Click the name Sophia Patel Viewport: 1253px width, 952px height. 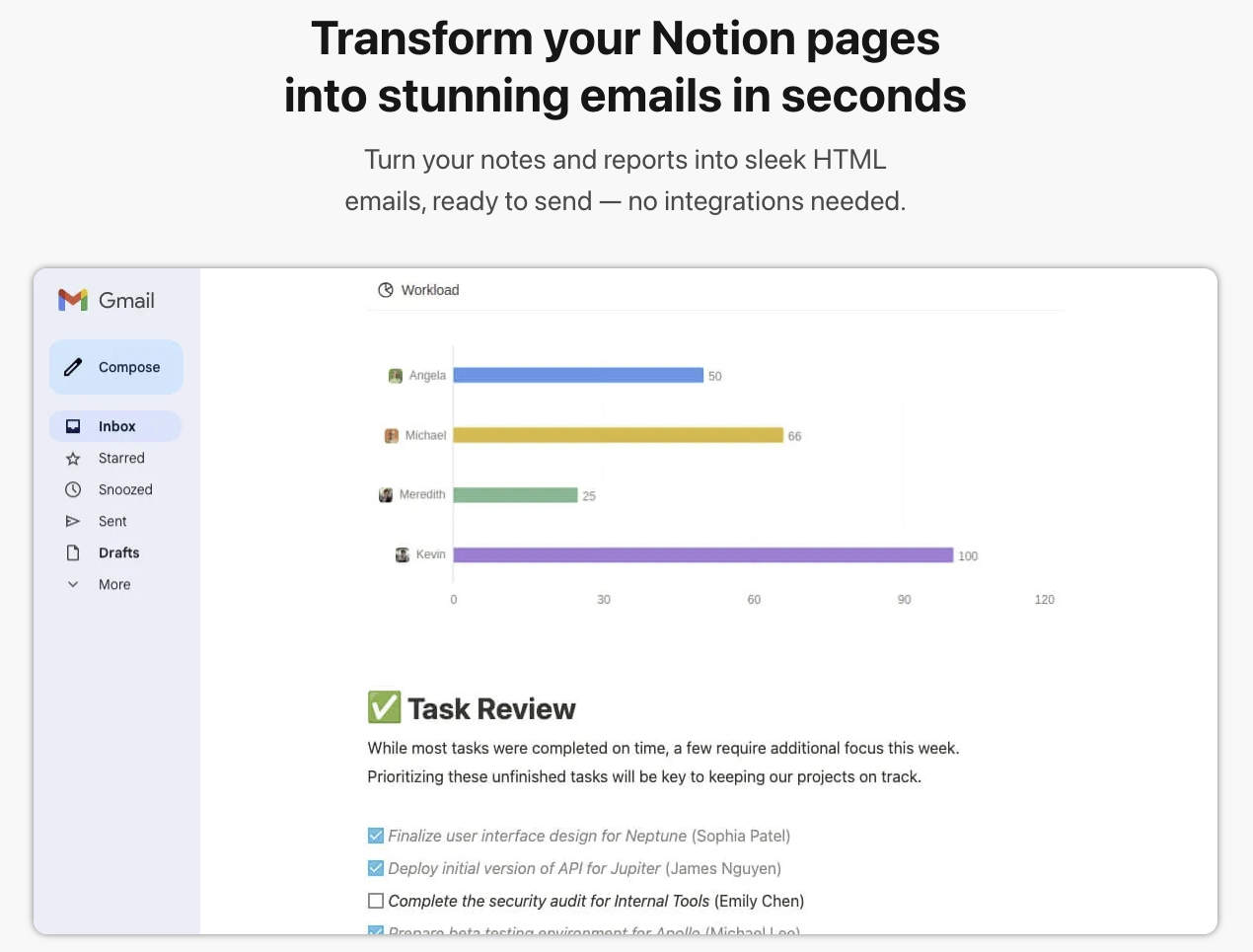click(741, 836)
